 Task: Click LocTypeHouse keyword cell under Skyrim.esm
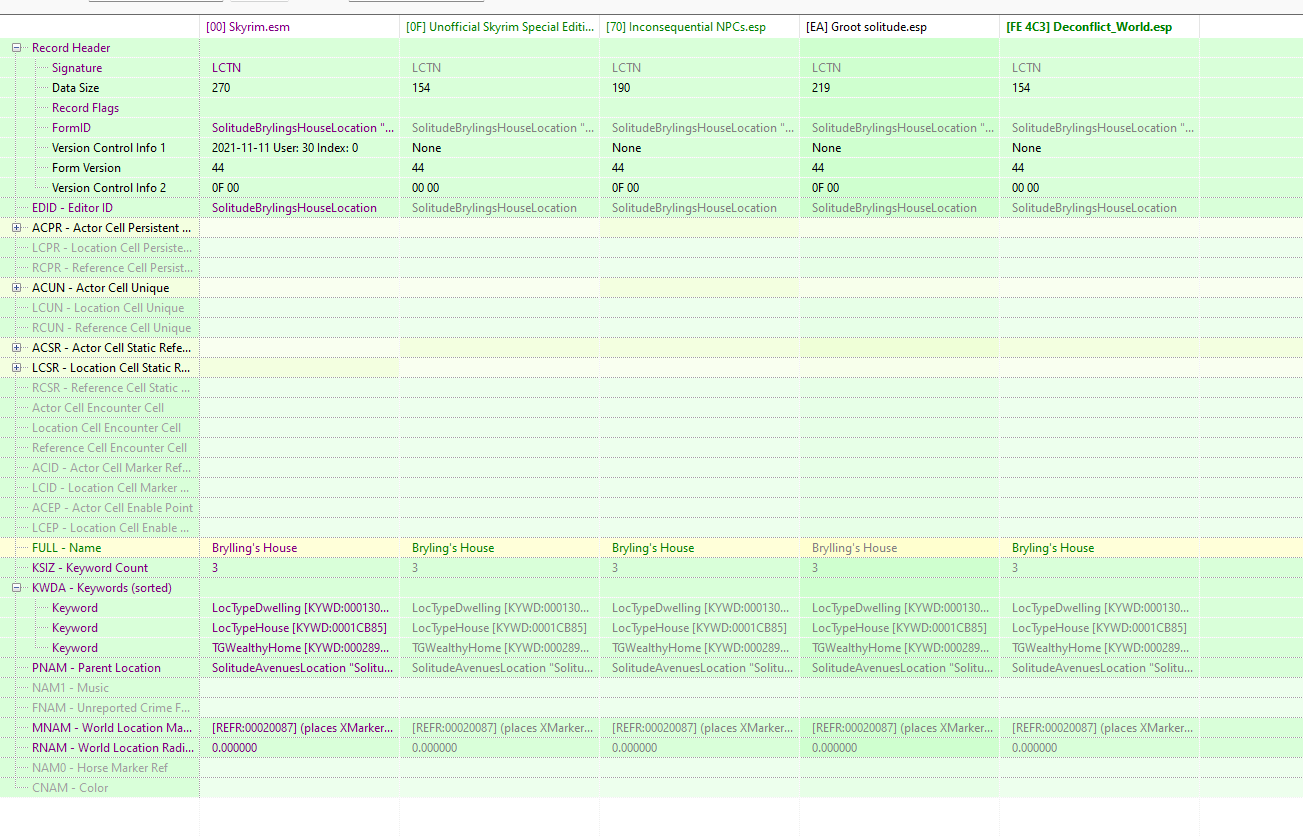point(299,628)
